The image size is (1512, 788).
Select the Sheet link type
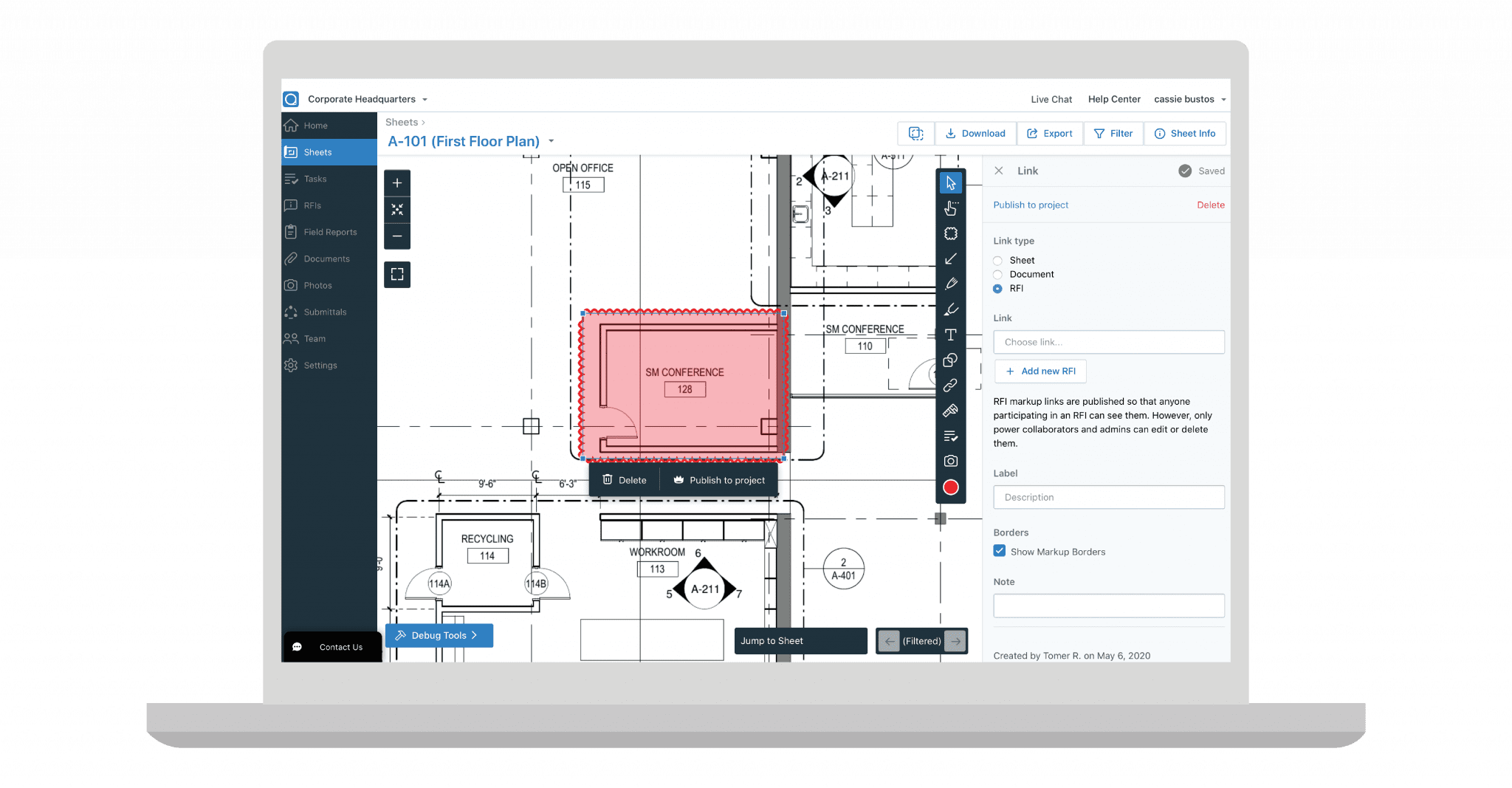coord(998,261)
